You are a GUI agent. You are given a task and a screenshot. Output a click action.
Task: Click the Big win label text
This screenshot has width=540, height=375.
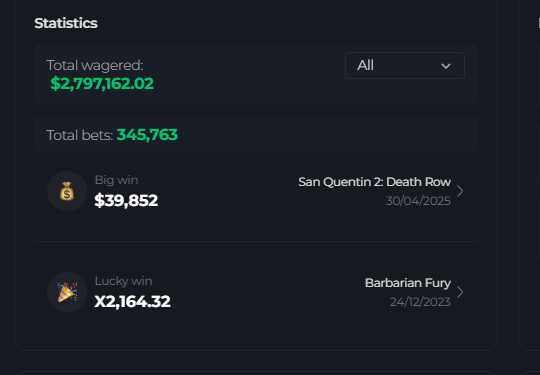click(x=116, y=180)
